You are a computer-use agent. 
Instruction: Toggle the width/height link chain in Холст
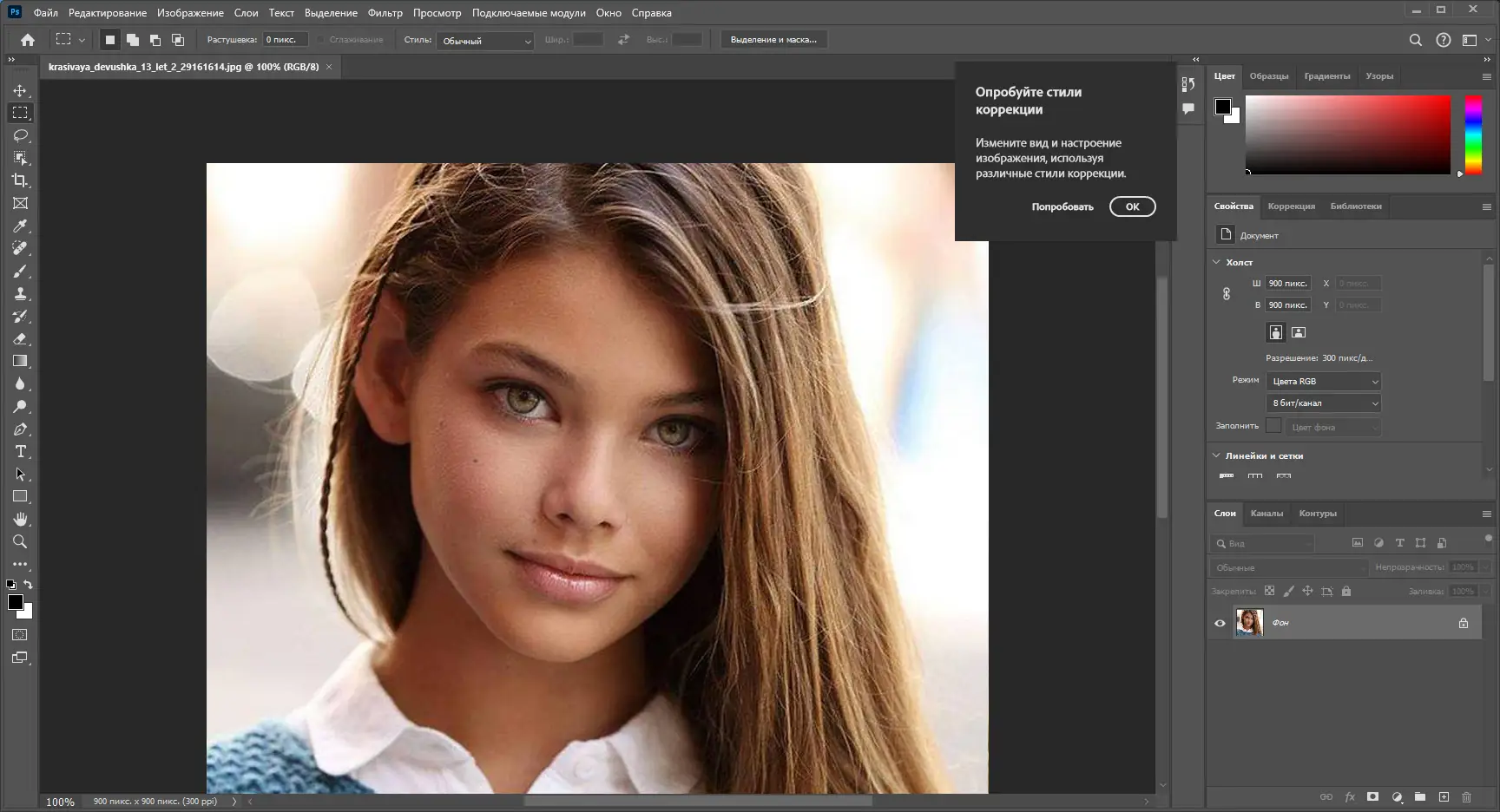click(1226, 294)
